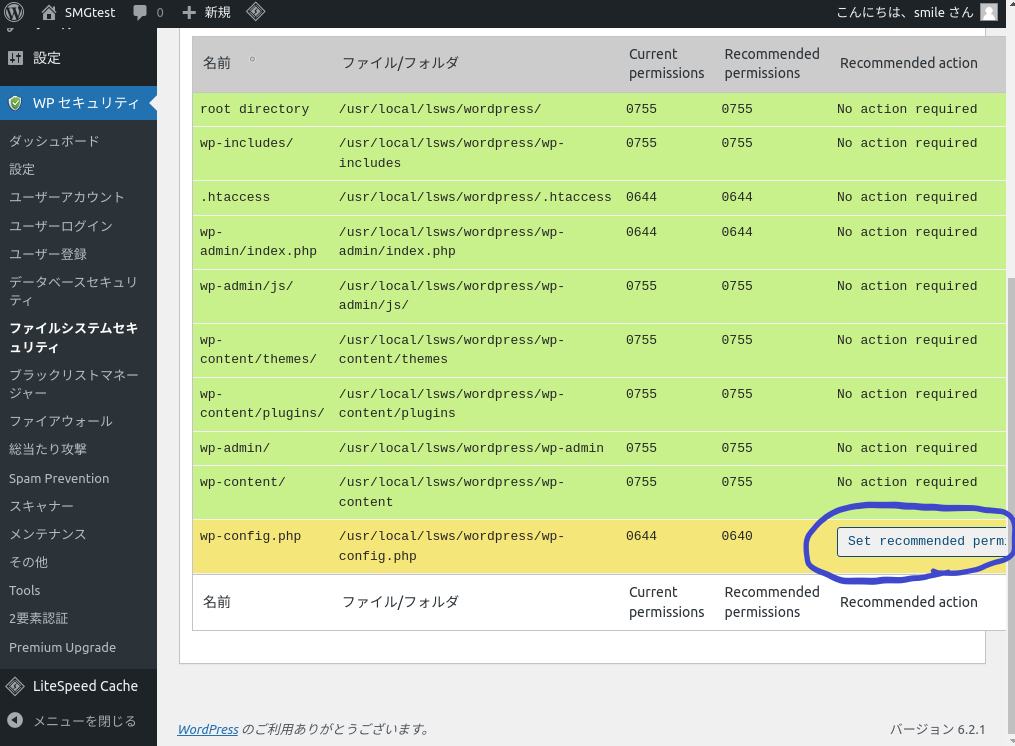Click wp-content/themes/ name cell
Viewport: 1015px width, 746px height.
[258, 349]
